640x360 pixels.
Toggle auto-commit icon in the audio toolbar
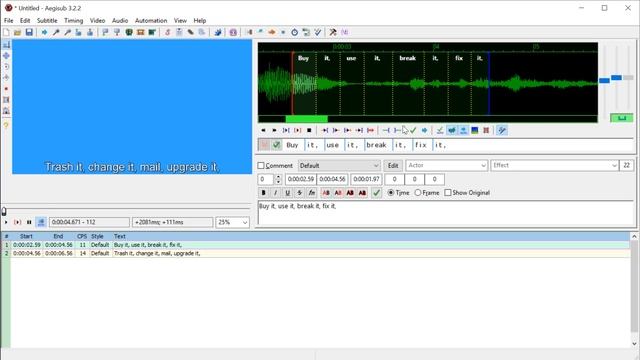click(x=440, y=130)
